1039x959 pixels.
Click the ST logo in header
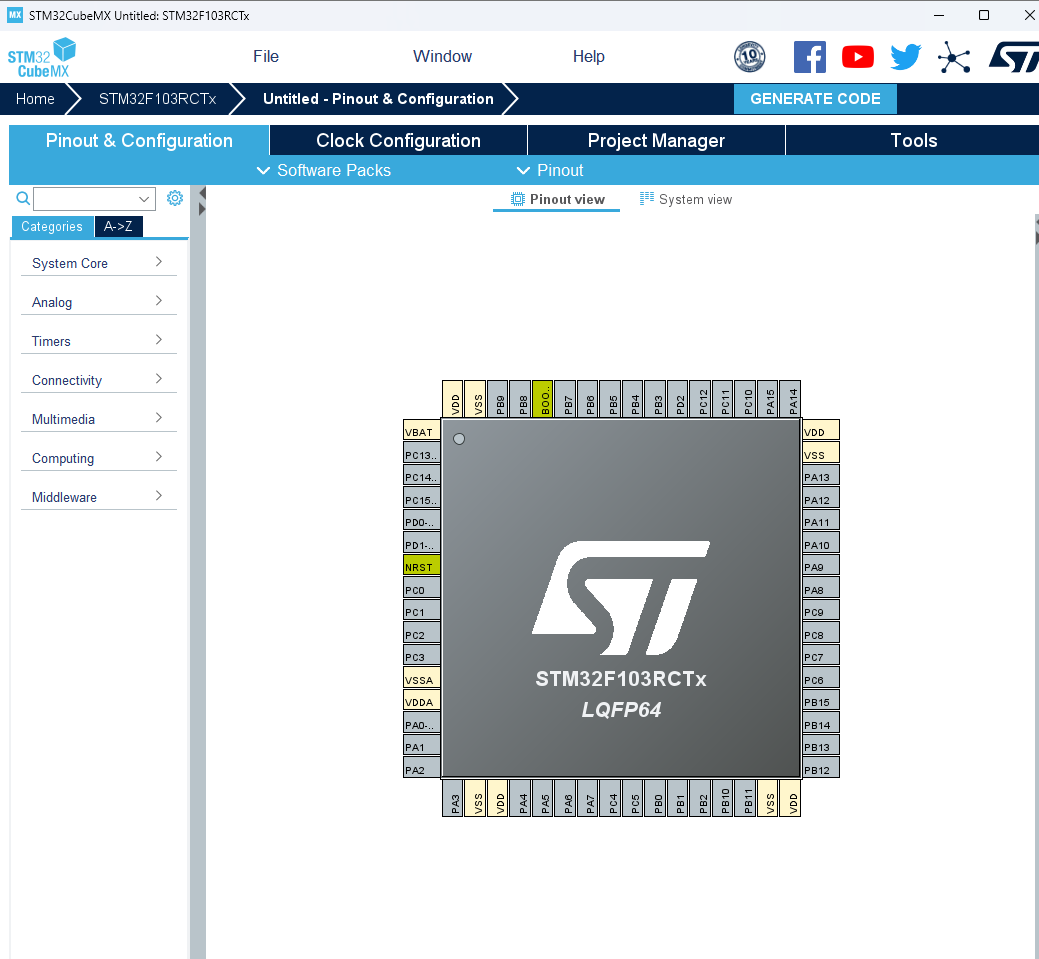(x=1014, y=57)
